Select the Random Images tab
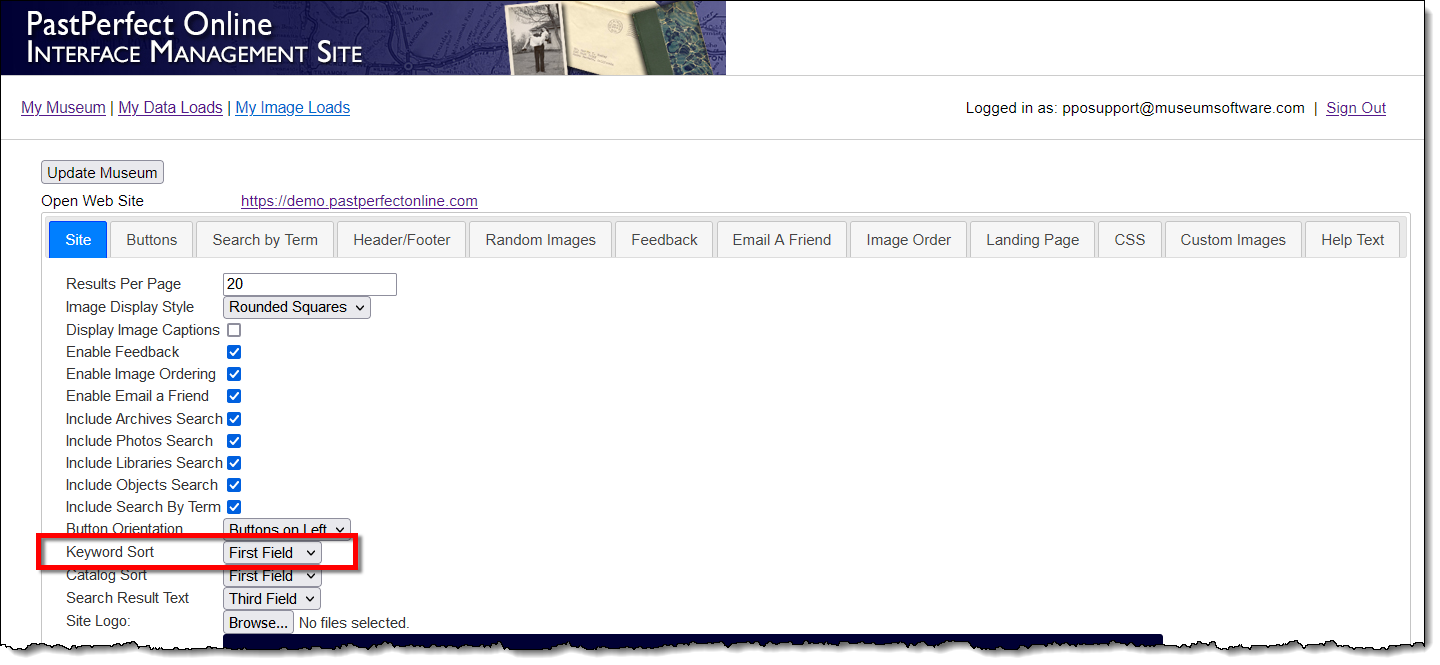1440x665 pixels. point(540,240)
